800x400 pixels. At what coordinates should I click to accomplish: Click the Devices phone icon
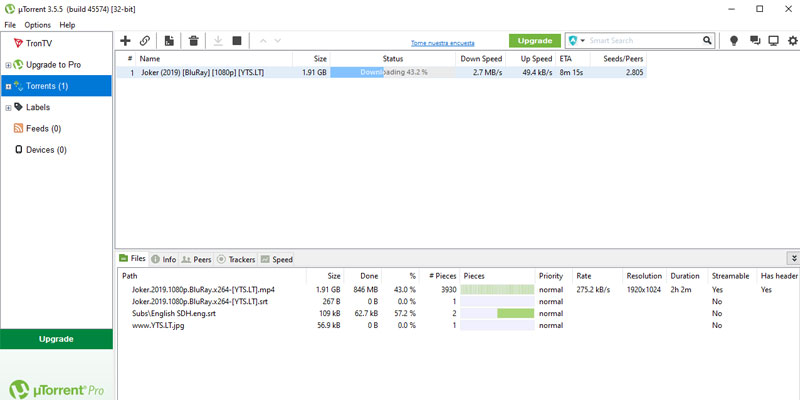tap(18, 149)
